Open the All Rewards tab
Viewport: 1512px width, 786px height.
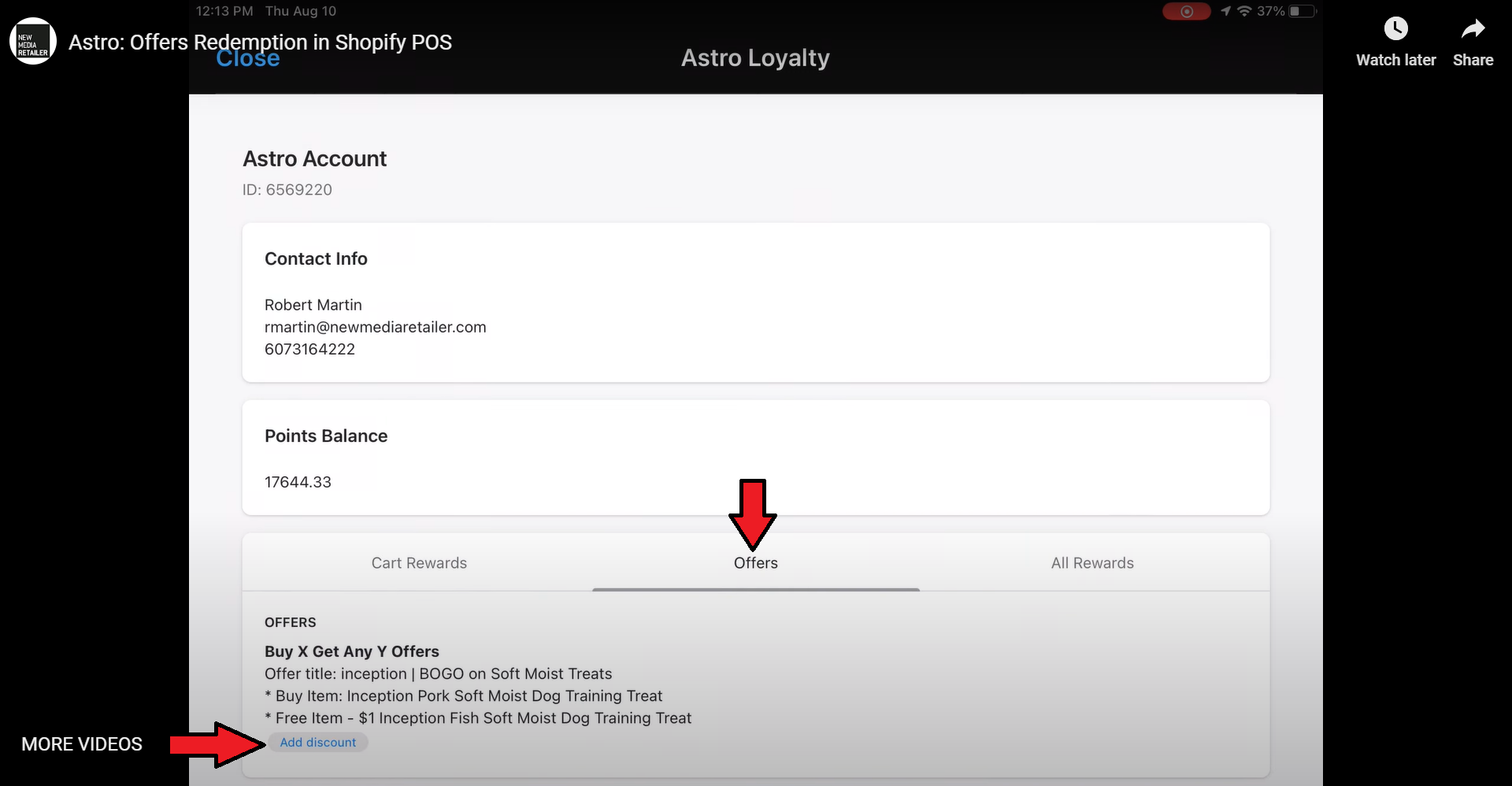tap(1092, 563)
